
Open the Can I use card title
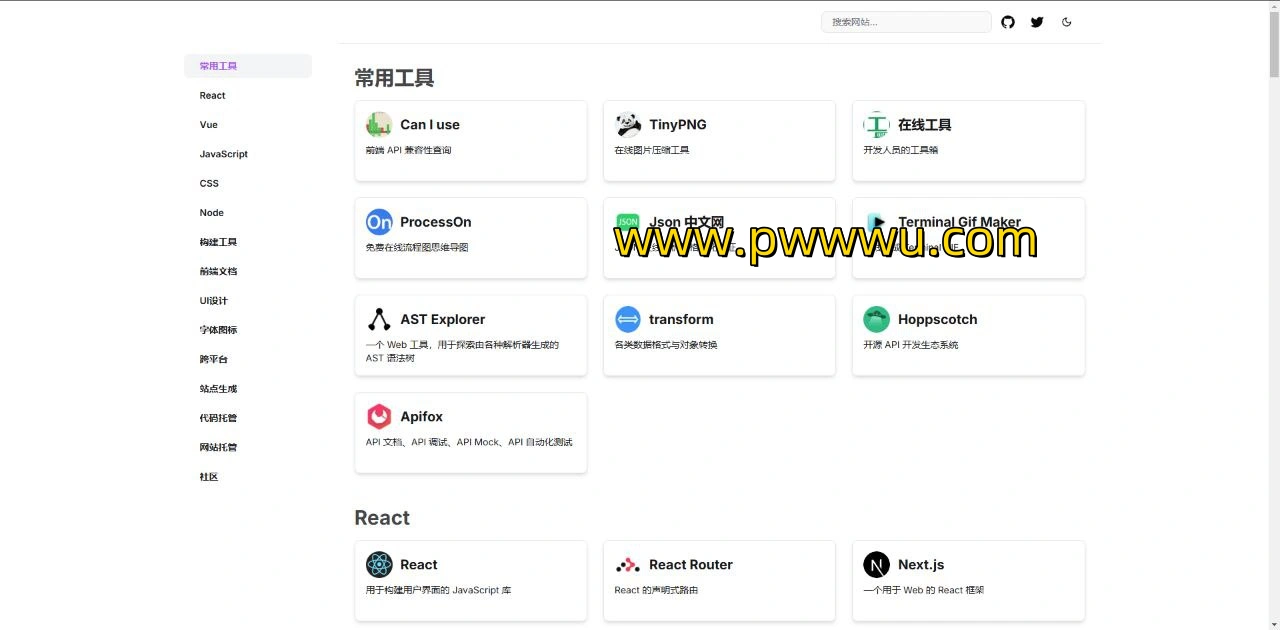430,125
